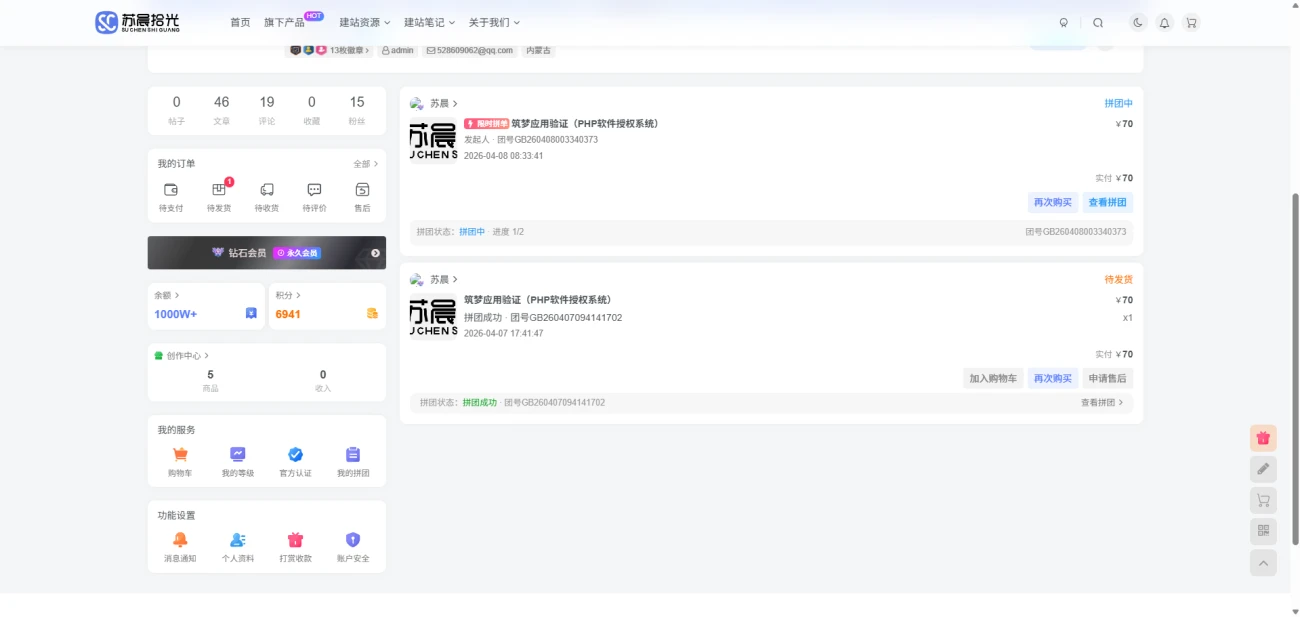Click 加入购物车 on the second order
The height and width of the screenshot is (617, 1300).
coord(994,378)
